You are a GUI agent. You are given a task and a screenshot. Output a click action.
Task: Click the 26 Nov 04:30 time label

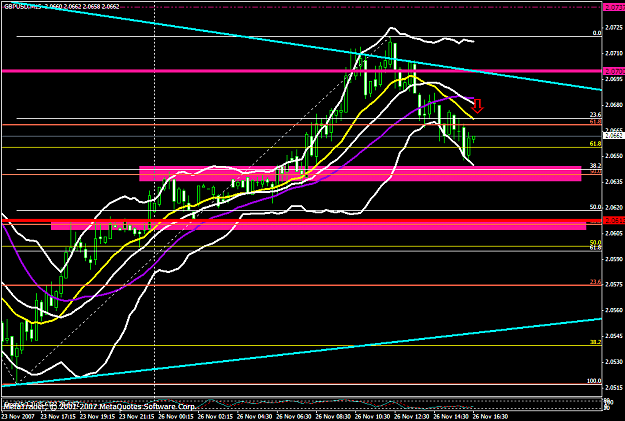click(x=254, y=417)
